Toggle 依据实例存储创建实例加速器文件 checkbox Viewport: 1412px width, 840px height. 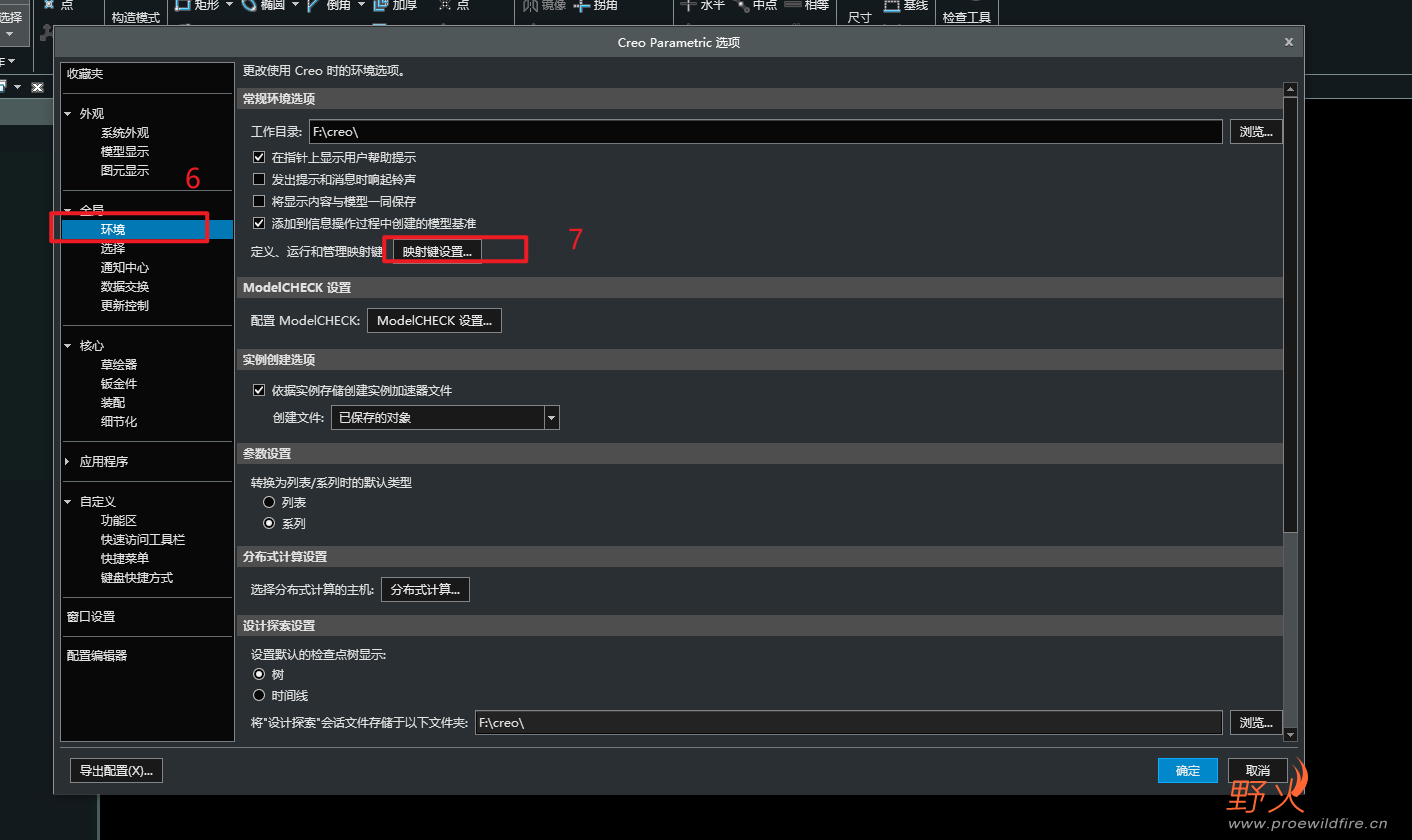[x=259, y=390]
